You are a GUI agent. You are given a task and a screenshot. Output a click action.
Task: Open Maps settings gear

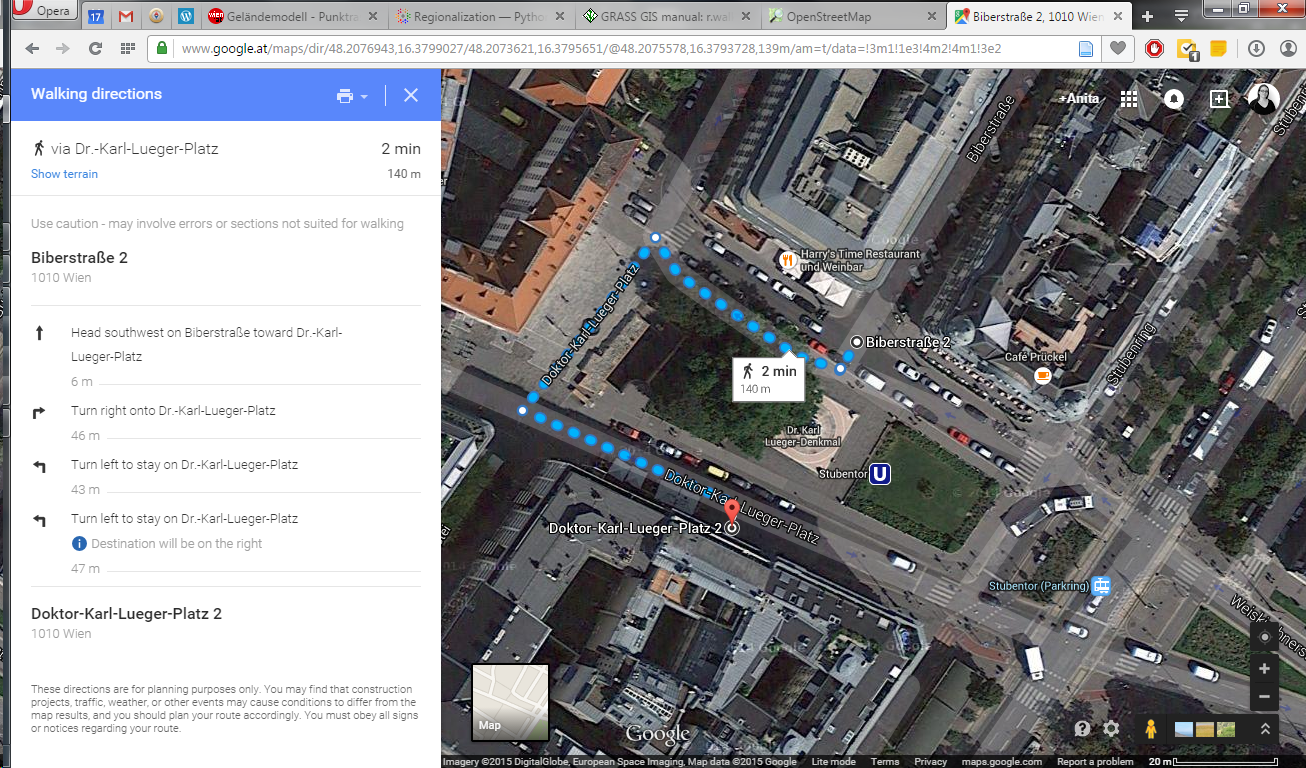(1111, 729)
